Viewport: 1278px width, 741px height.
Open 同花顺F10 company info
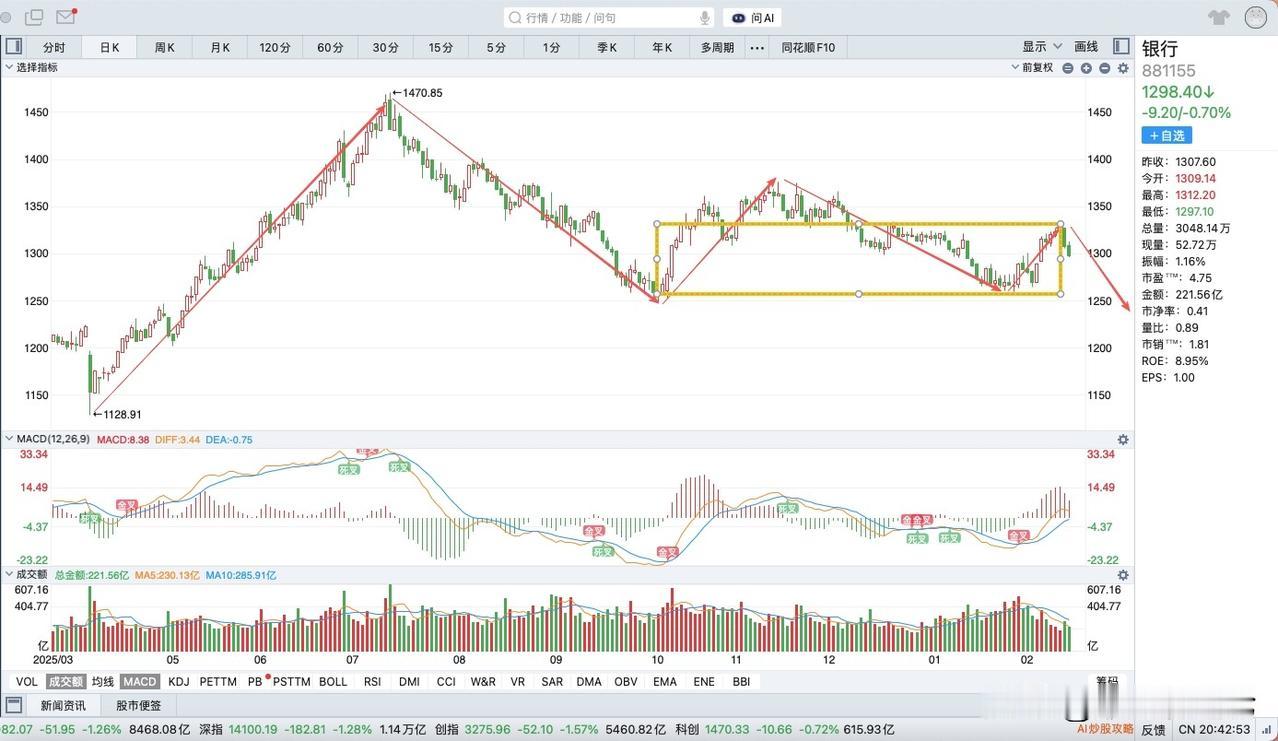pos(808,47)
